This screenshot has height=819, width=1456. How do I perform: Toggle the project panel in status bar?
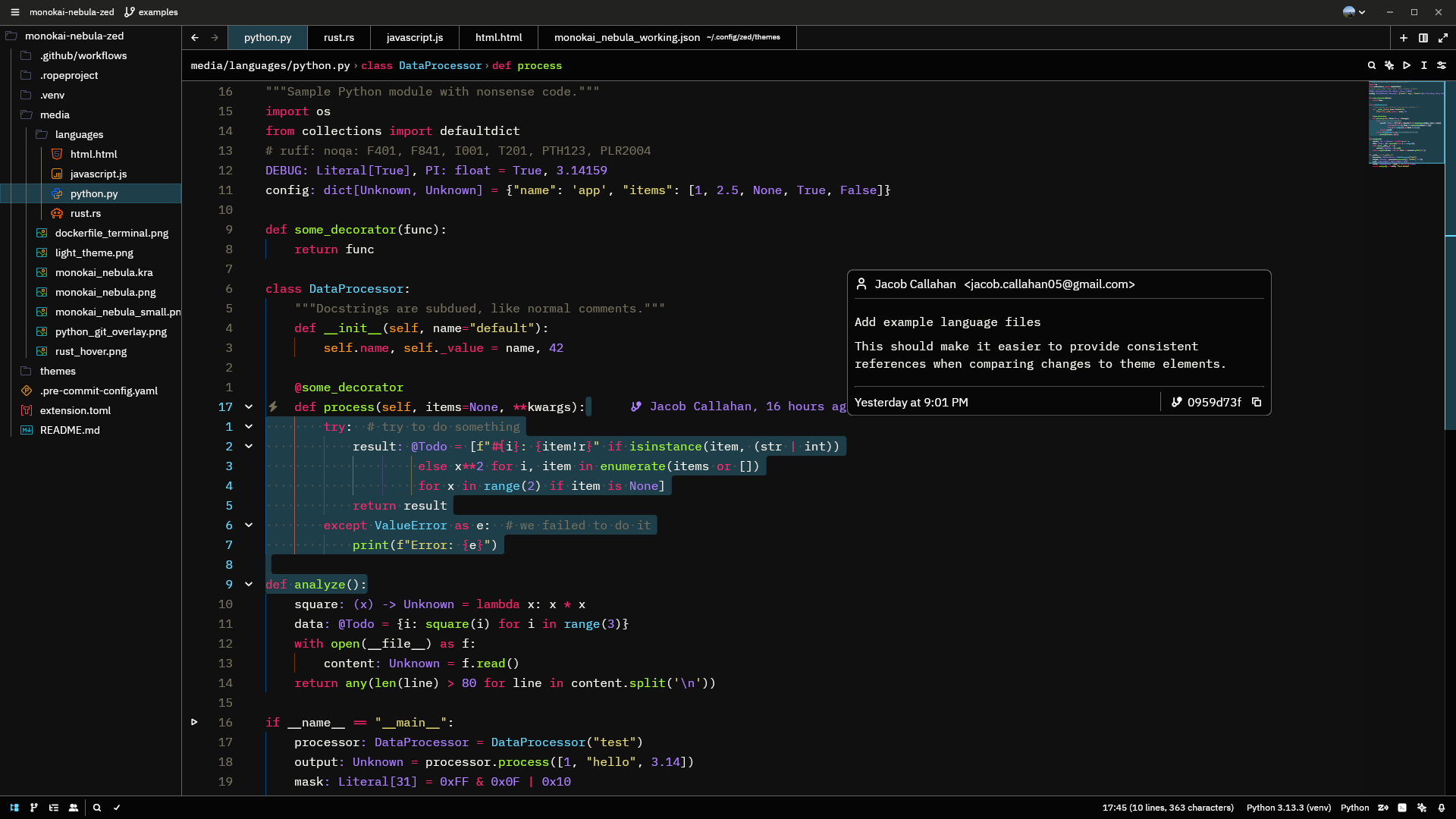14,808
